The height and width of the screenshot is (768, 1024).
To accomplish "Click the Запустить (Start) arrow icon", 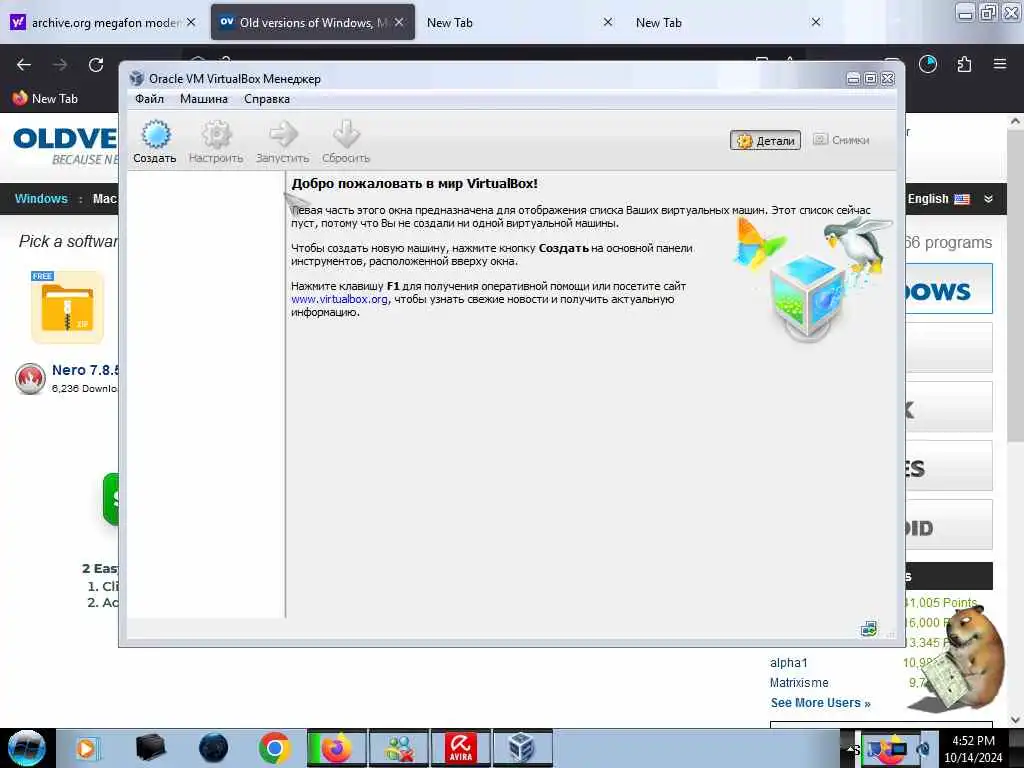I will click(282, 142).
